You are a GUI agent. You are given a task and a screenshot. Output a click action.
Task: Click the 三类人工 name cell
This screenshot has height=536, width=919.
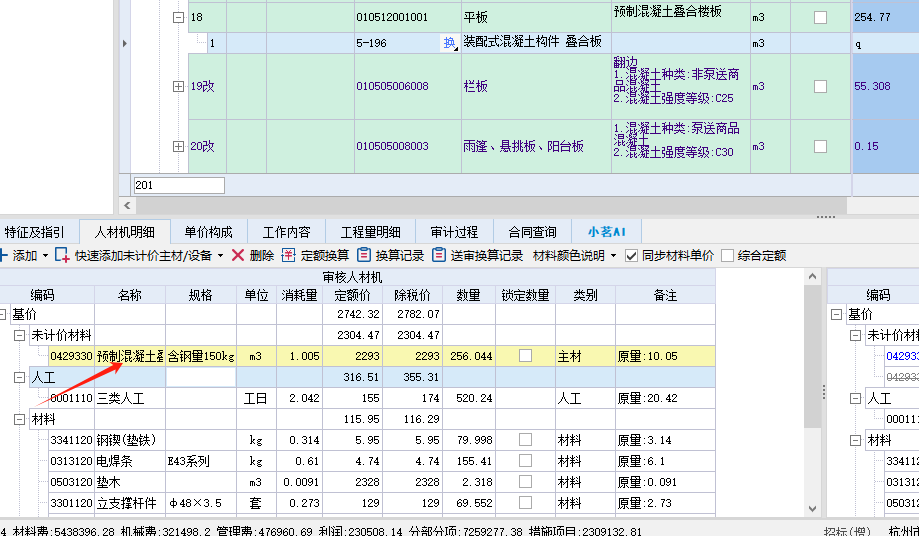130,398
